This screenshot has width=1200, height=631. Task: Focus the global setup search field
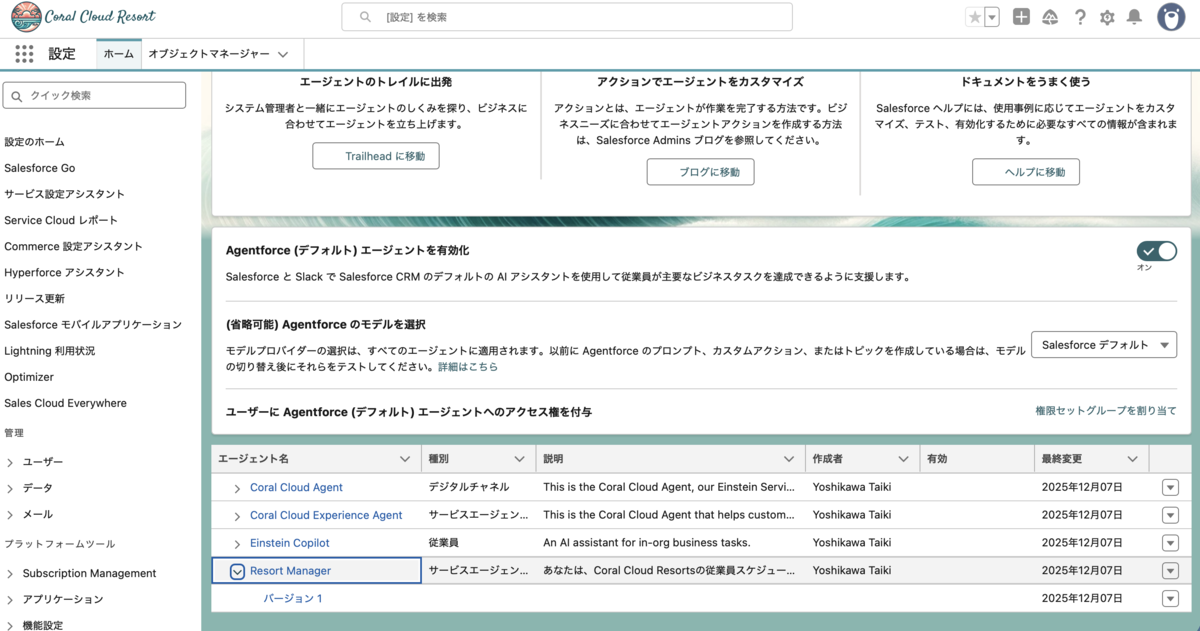567,17
